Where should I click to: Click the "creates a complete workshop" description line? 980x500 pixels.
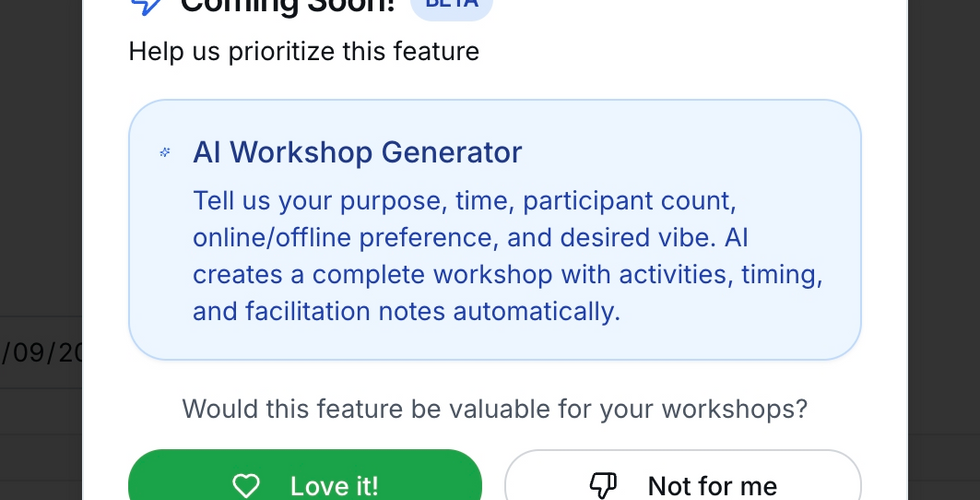507,275
